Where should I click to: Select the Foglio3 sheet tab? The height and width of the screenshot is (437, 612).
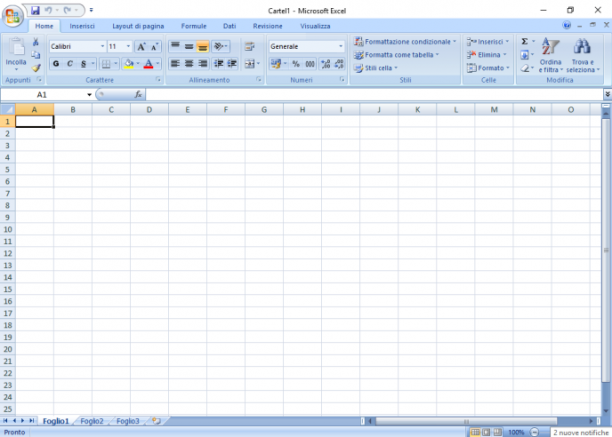[x=128, y=421]
